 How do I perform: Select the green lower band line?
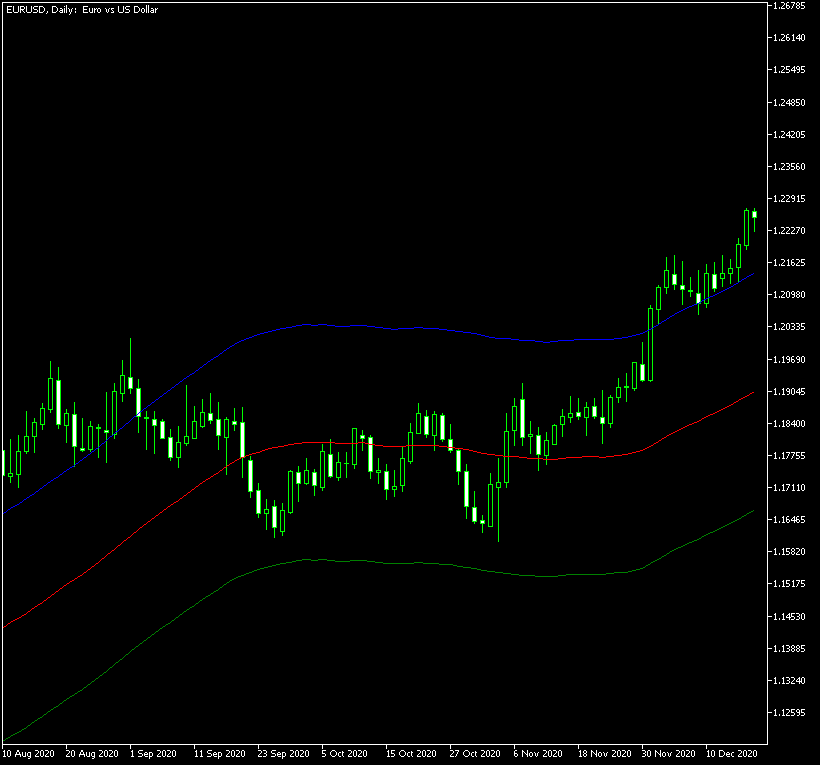[x=400, y=563]
